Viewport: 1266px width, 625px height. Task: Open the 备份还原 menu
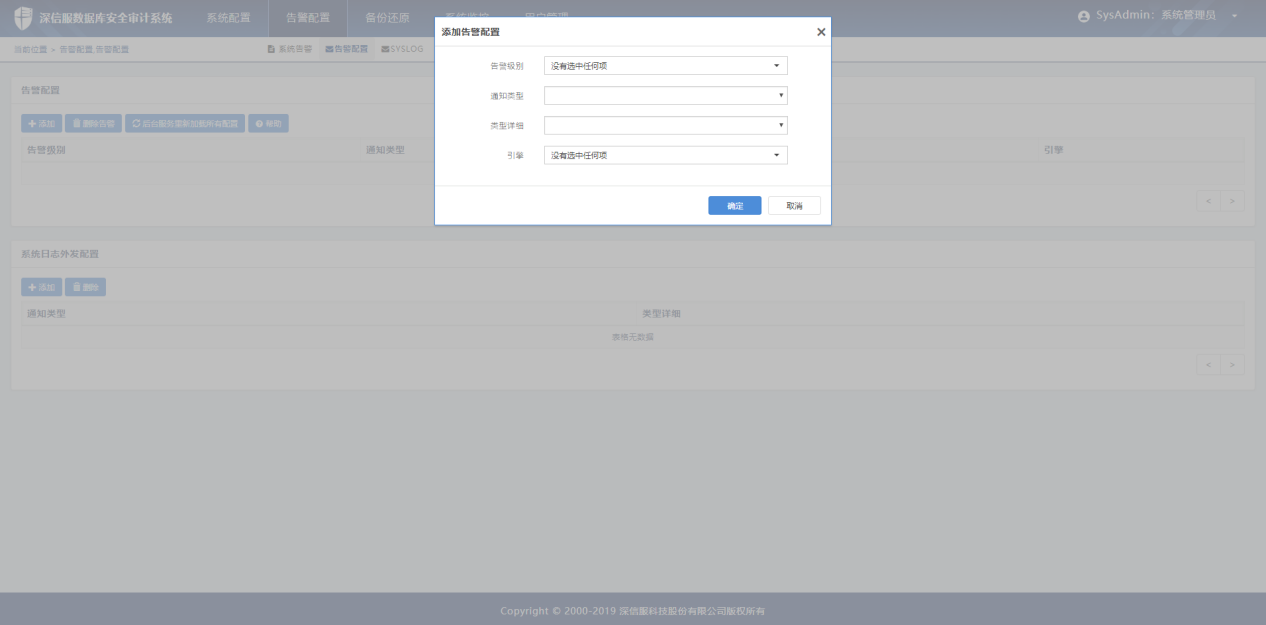pos(387,18)
